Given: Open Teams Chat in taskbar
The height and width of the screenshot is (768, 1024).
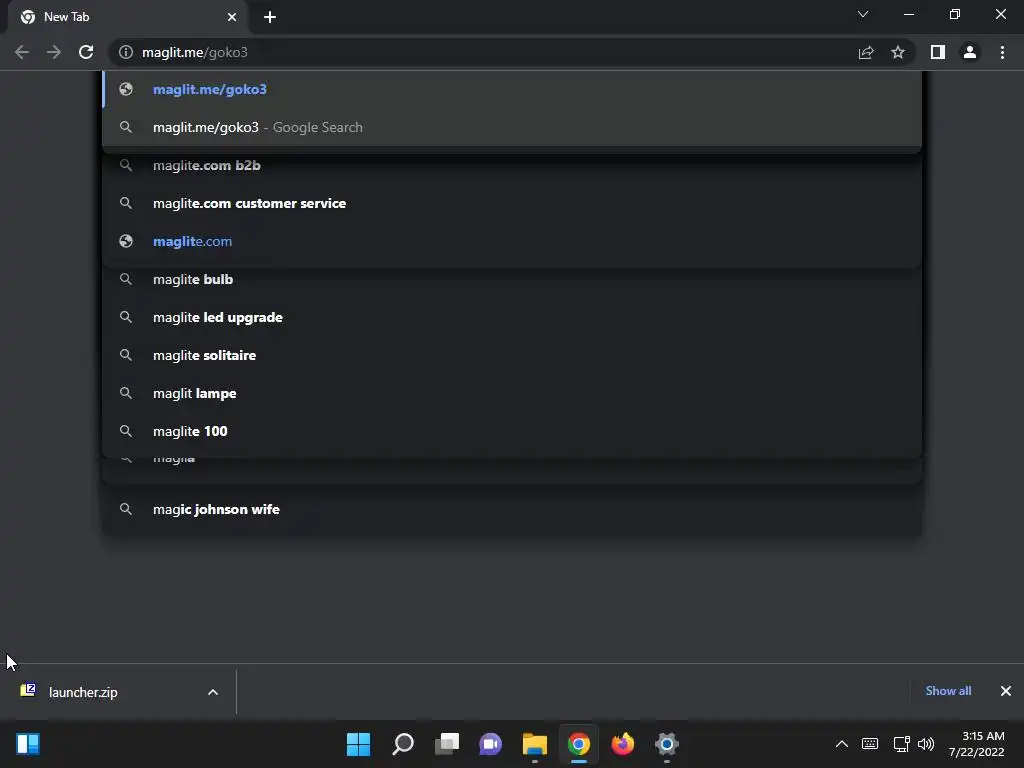Looking at the screenshot, I should [x=490, y=744].
